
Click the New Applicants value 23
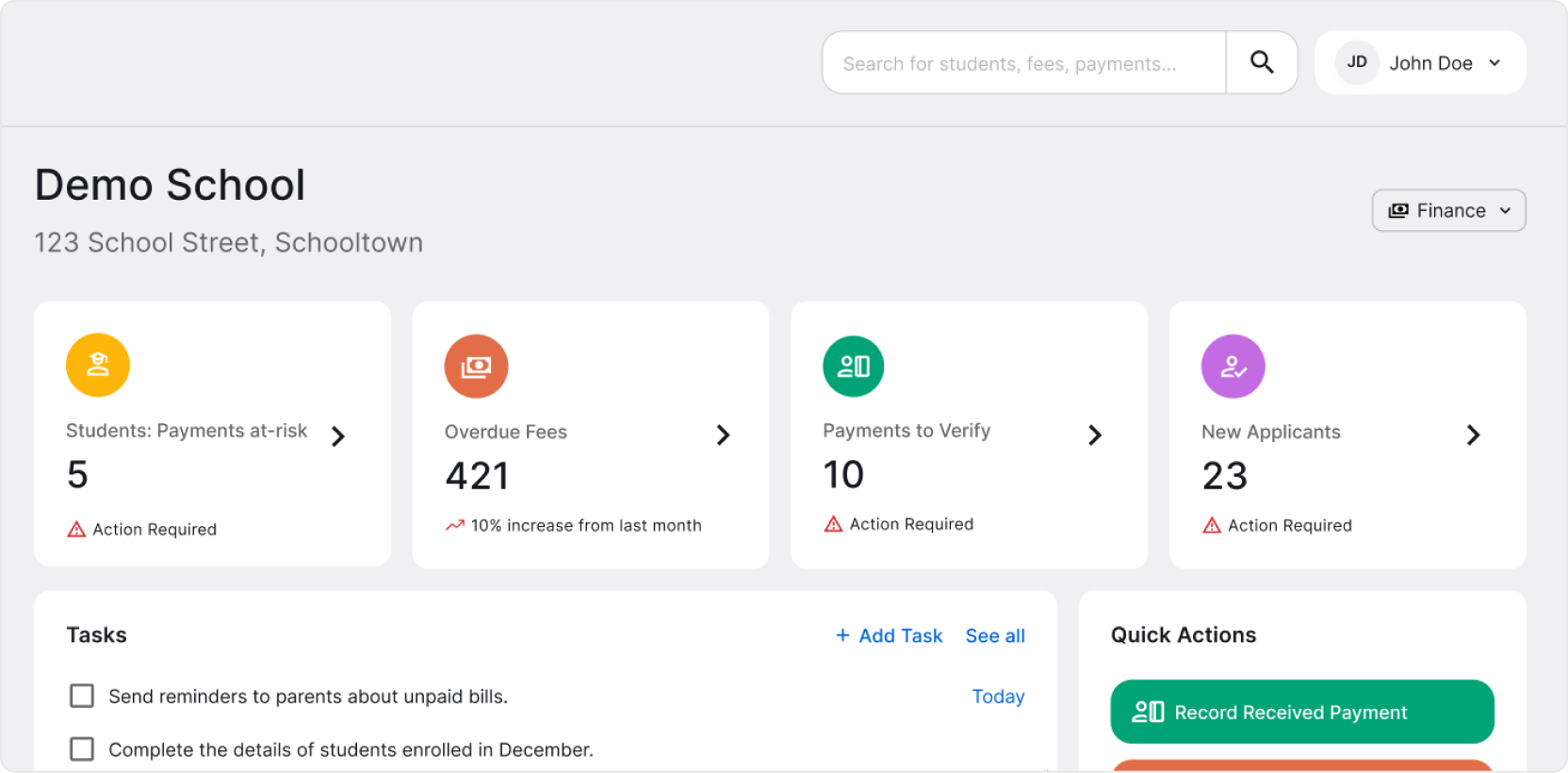click(1225, 476)
